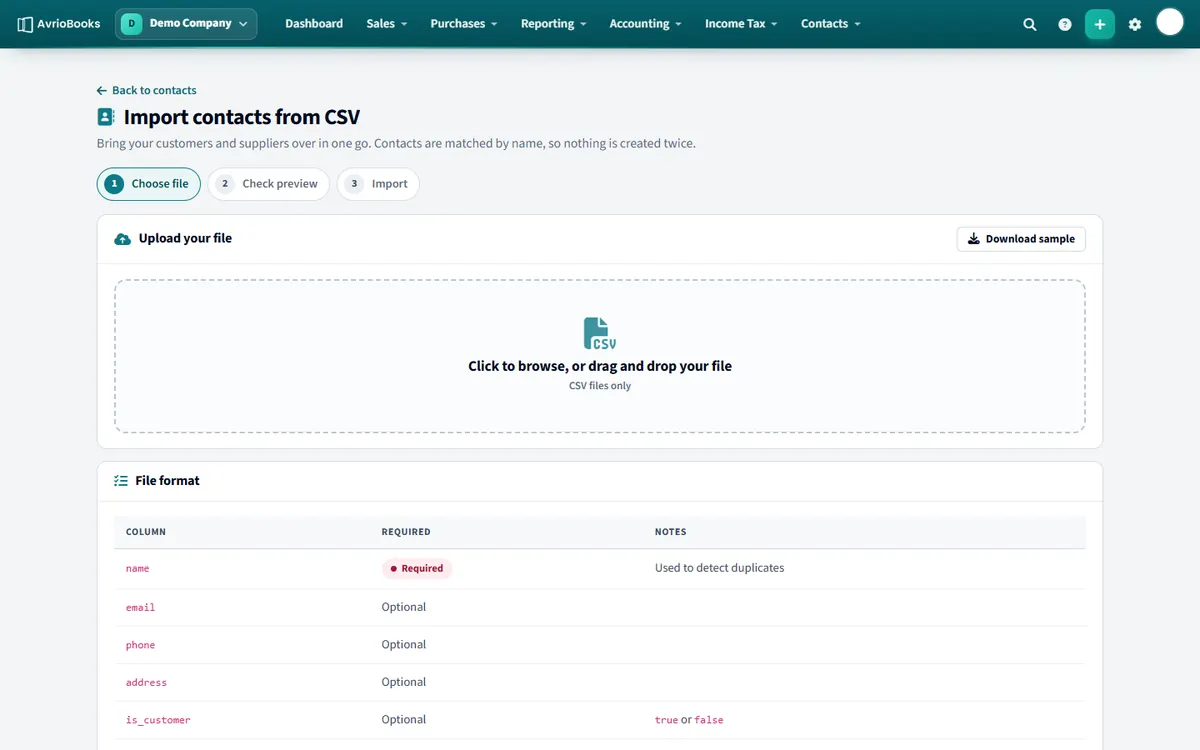Click Optional in the phone row
Viewport: 1200px width, 750px height.
[x=404, y=645]
